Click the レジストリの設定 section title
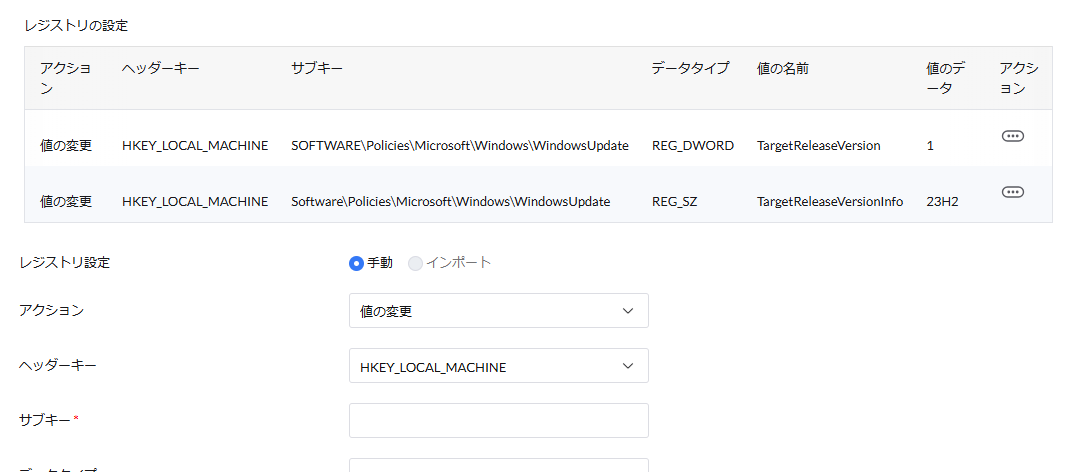The height and width of the screenshot is (472, 1076). click(76, 26)
